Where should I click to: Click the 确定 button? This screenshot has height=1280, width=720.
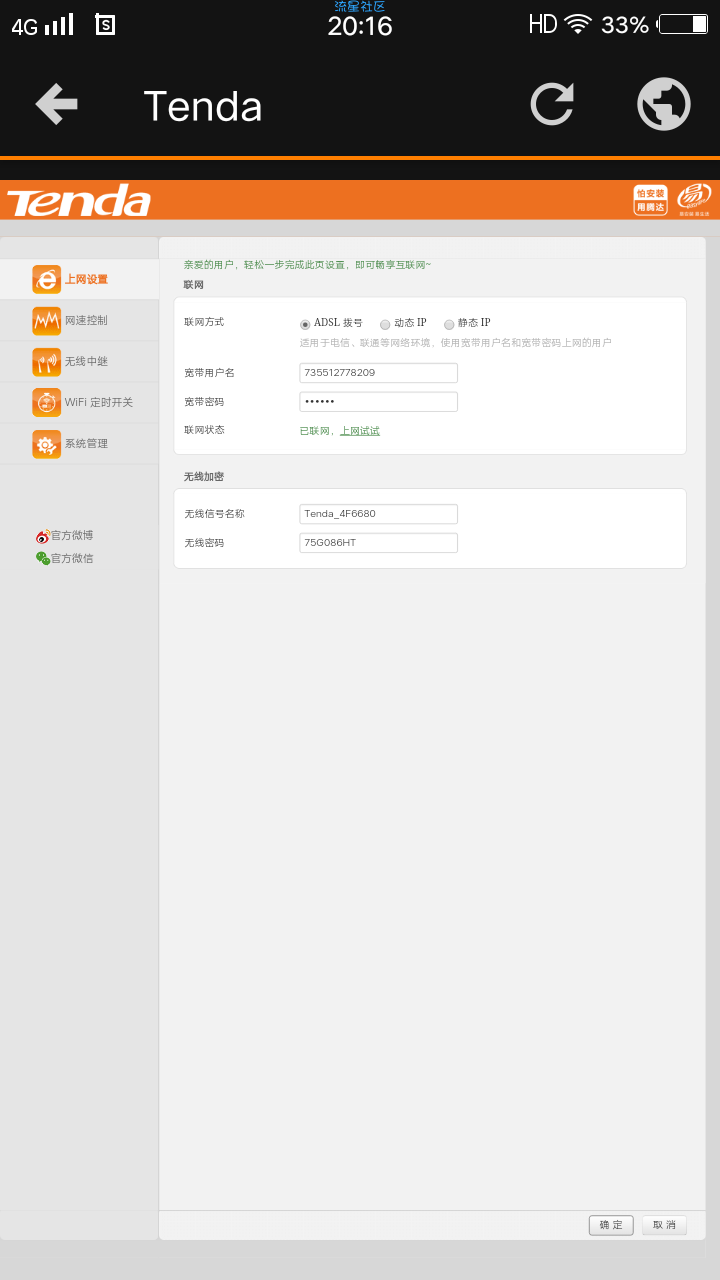(611, 1225)
